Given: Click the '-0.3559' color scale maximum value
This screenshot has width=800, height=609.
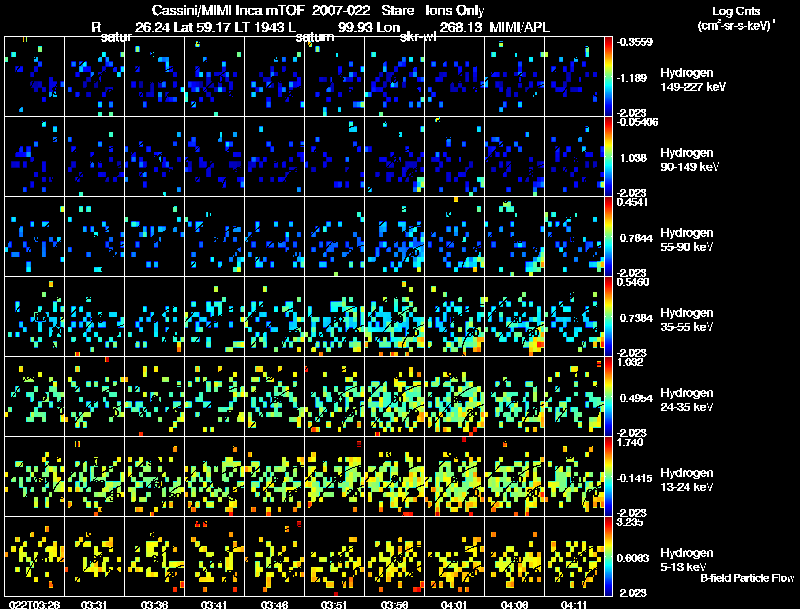Looking at the screenshot, I should 634,42.
